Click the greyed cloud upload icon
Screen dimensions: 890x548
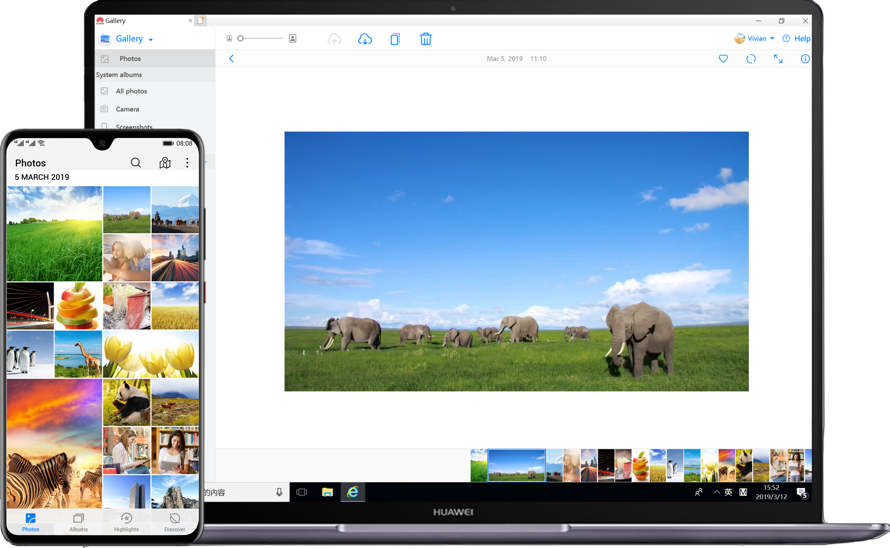334,39
